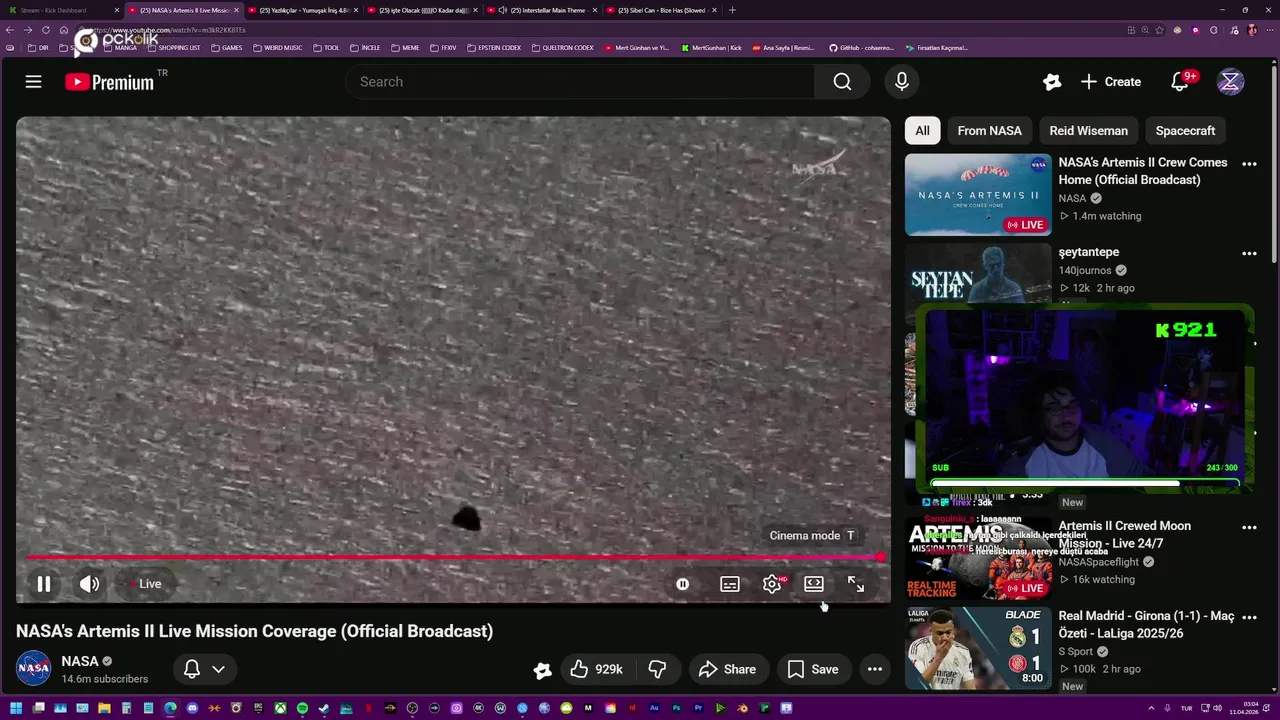Open more options for şeytantepe video
Screen dimensions: 1280x720
1249,254
